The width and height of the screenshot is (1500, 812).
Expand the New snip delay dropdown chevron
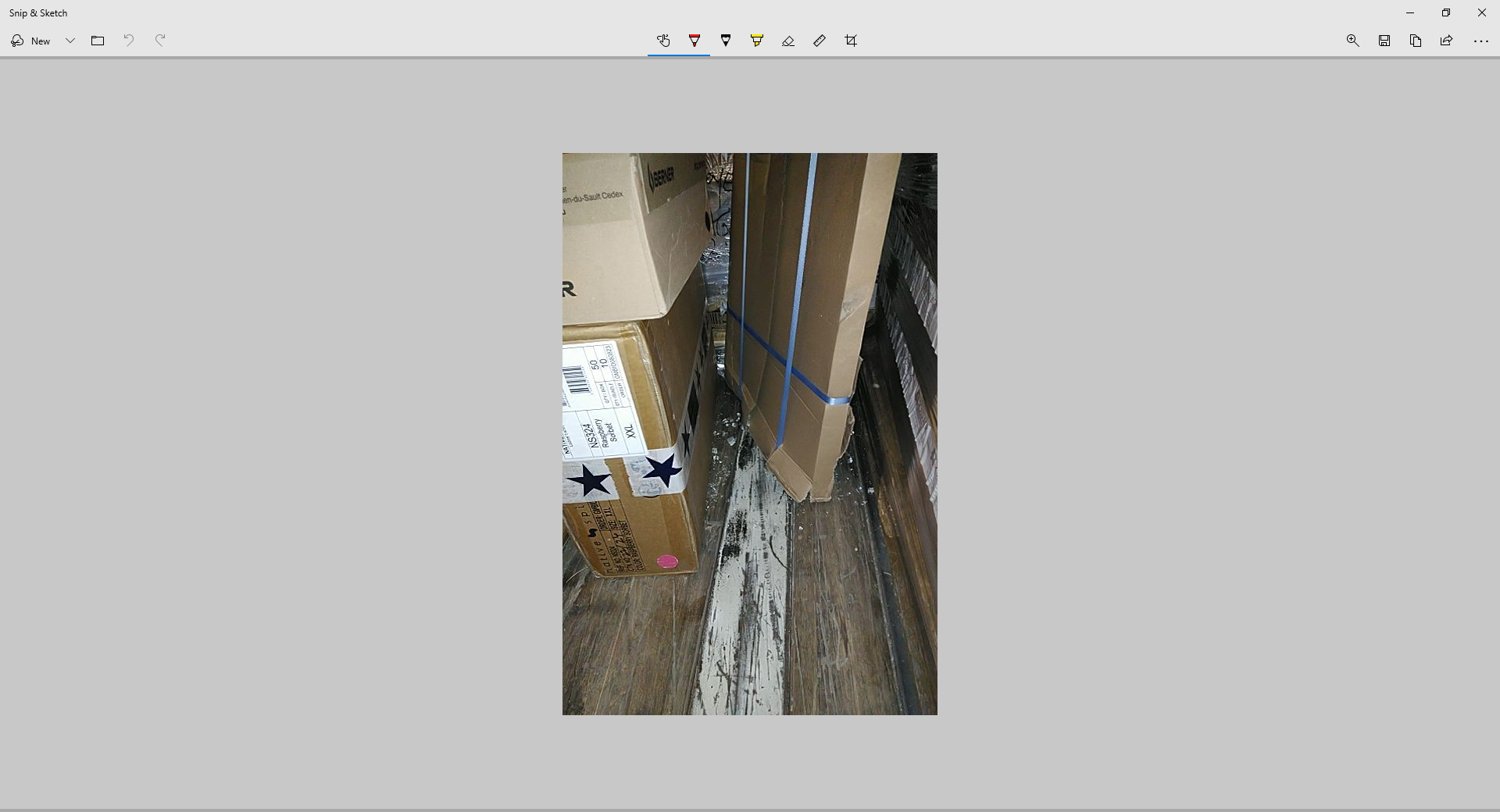click(70, 41)
